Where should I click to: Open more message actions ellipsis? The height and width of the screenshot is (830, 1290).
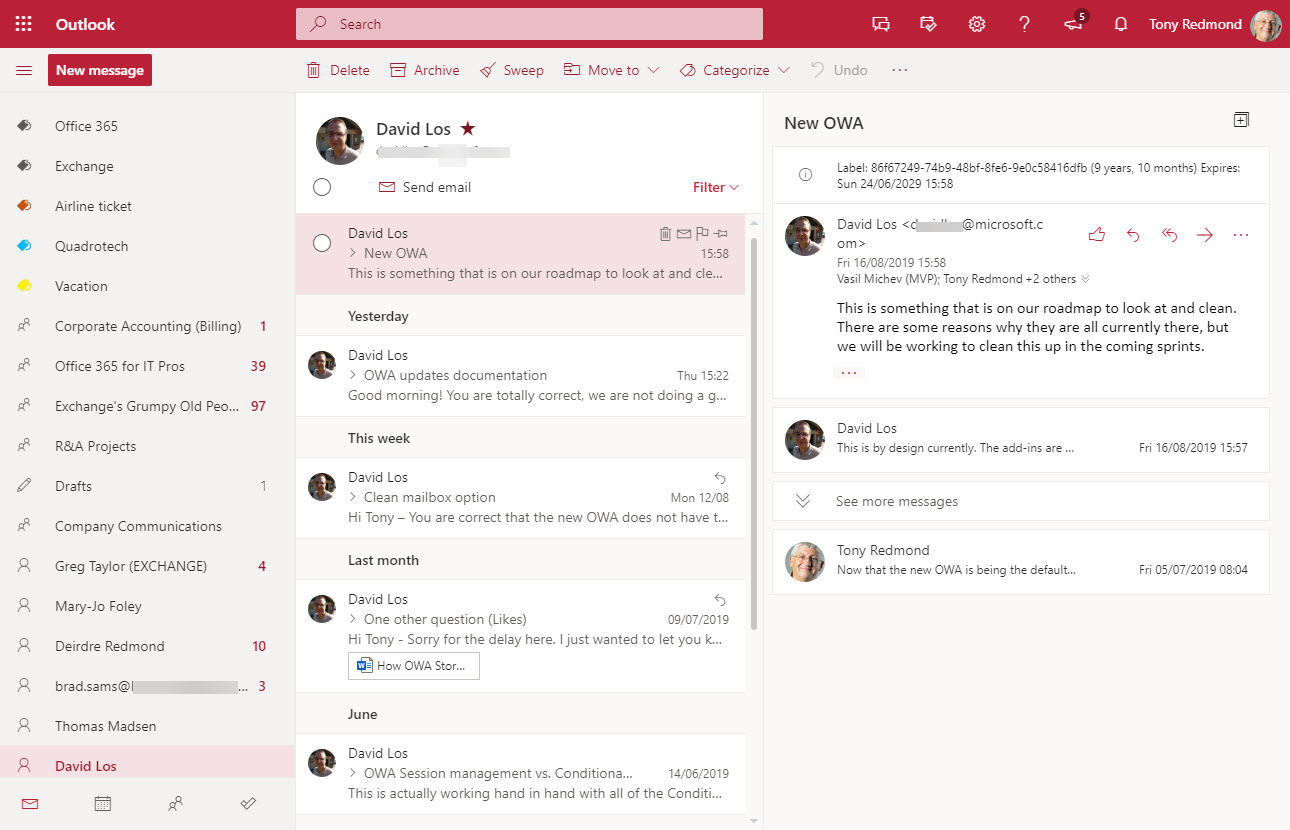click(x=1241, y=235)
